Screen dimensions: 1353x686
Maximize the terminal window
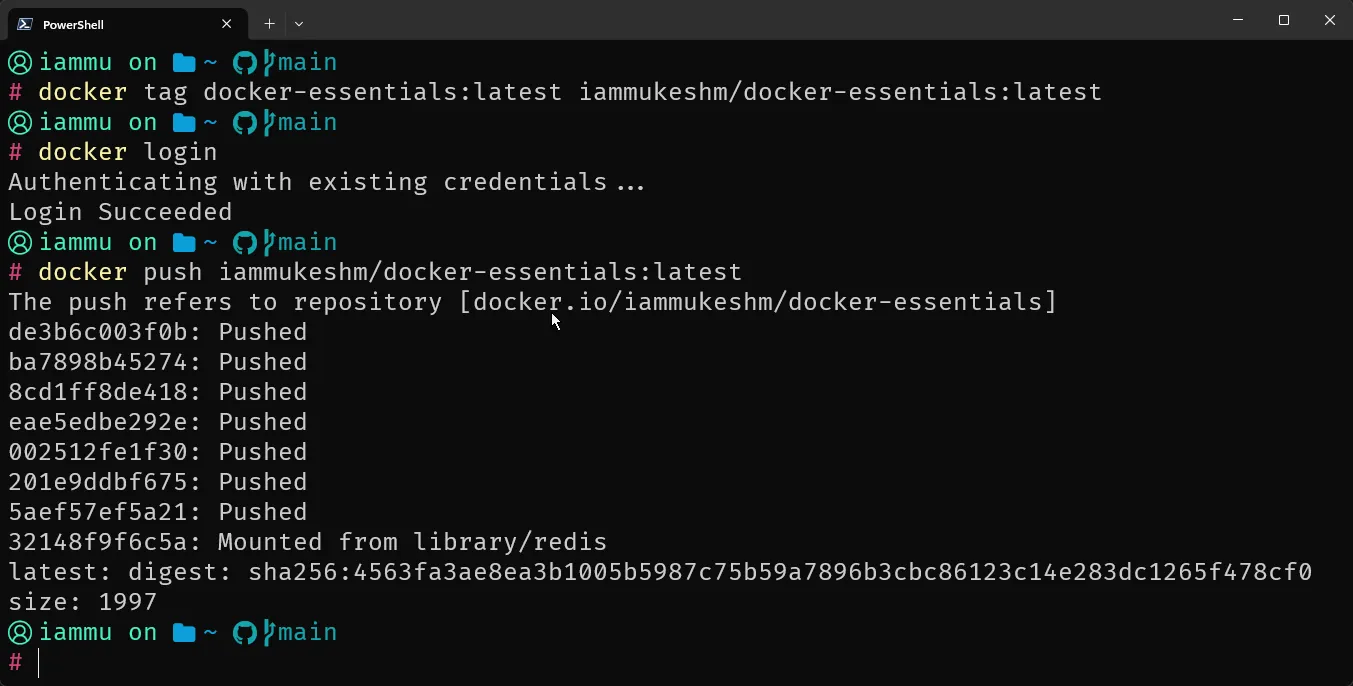pyautogui.click(x=1284, y=20)
